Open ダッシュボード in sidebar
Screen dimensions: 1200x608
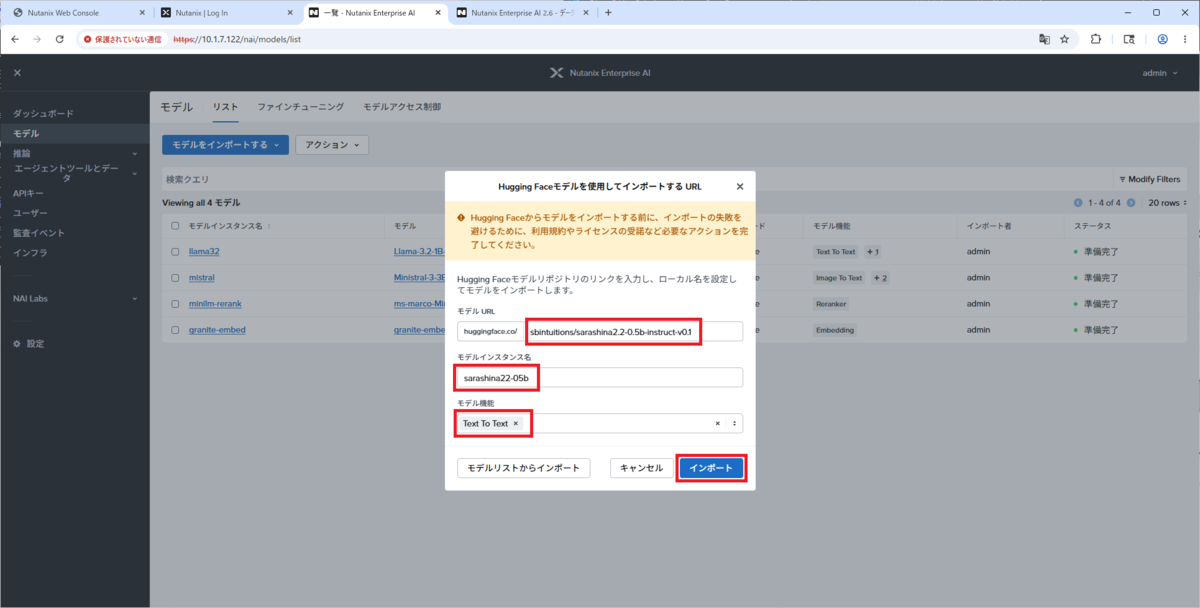[43, 114]
